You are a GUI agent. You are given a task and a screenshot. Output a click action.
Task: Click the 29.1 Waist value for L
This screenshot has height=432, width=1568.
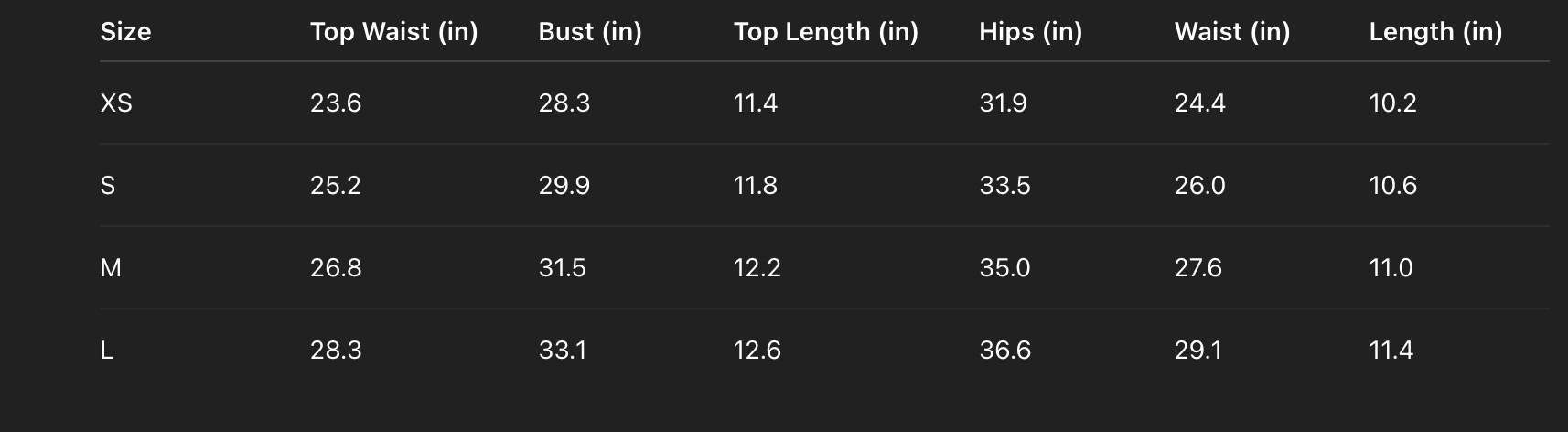[x=1197, y=351]
